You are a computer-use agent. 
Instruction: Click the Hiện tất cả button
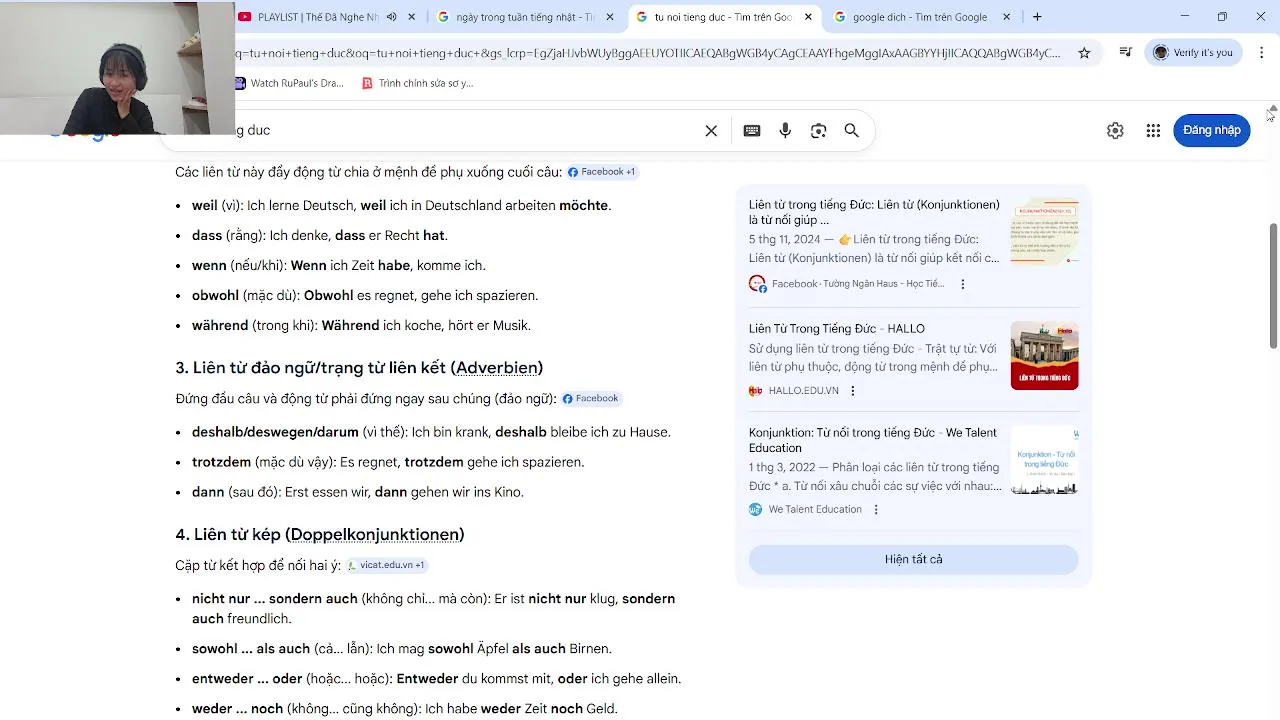coord(913,560)
